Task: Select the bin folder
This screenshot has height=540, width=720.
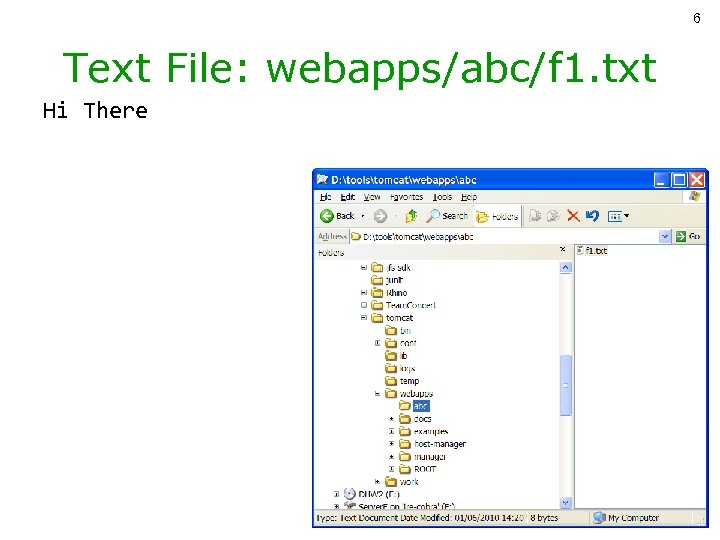Action: click(x=398, y=330)
